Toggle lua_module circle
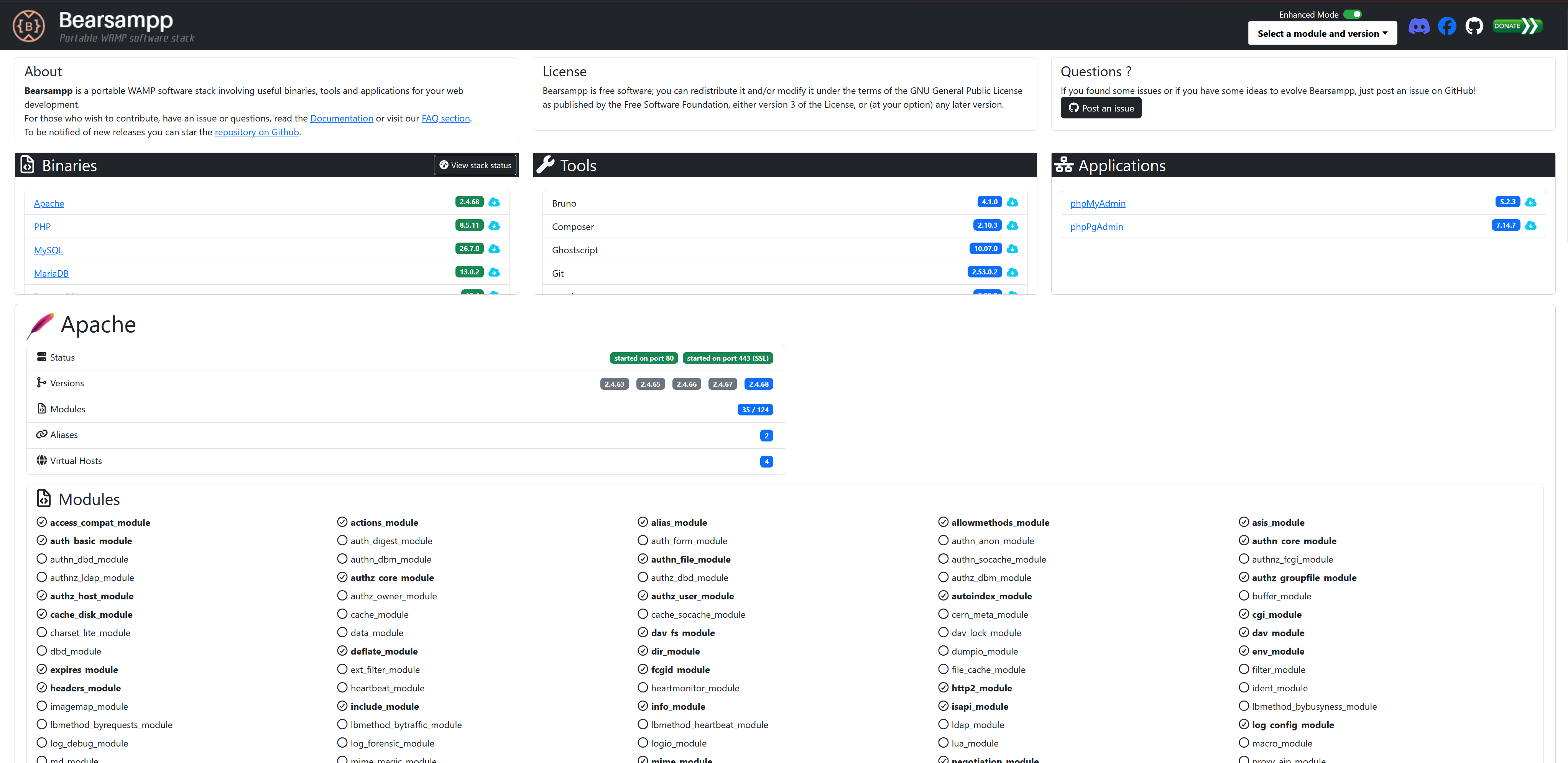Viewport: 1568px width, 763px height. pyautogui.click(x=943, y=742)
